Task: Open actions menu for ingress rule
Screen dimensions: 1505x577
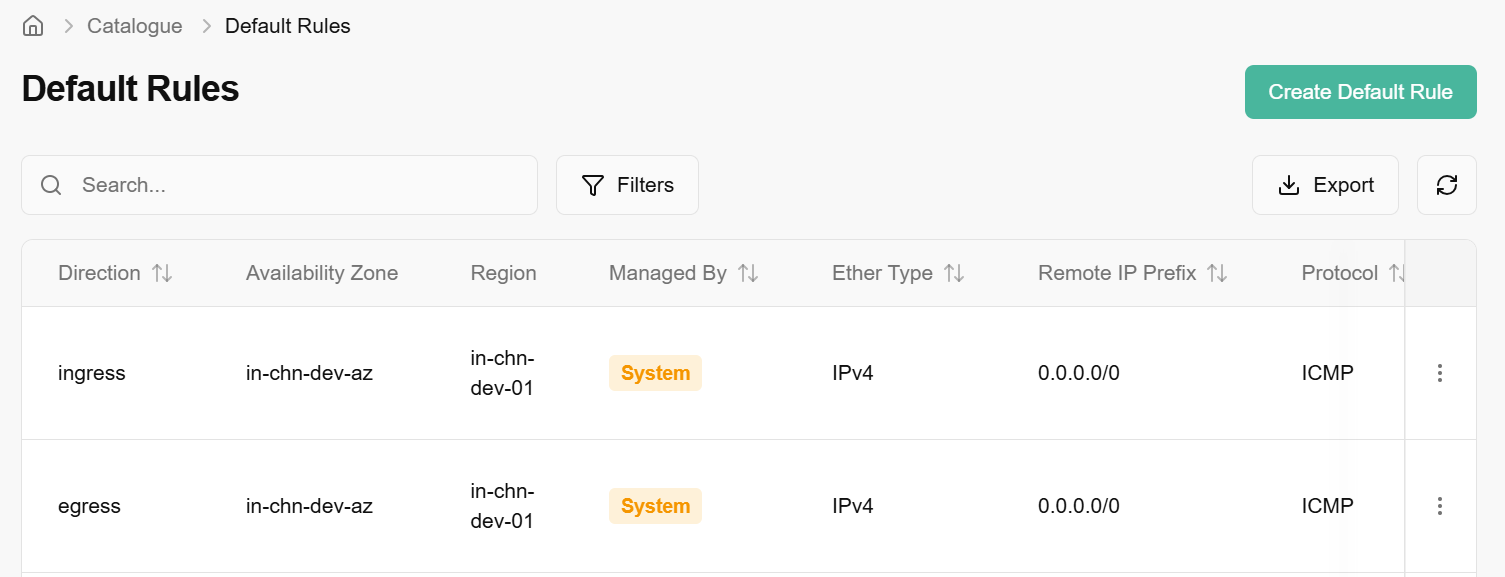Action: coord(1440,373)
